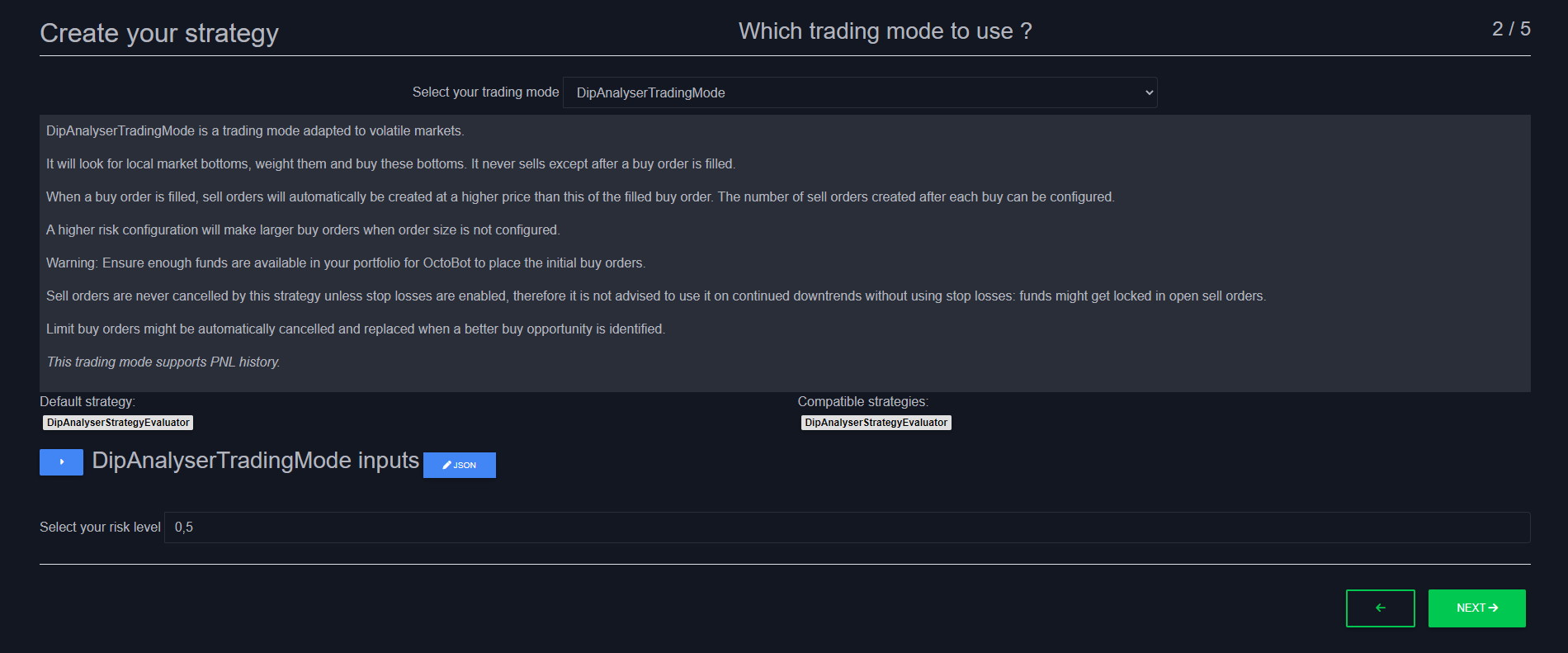Click the Warning paragraph about portfolio funds
1568x653 pixels.
tap(346, 263)
